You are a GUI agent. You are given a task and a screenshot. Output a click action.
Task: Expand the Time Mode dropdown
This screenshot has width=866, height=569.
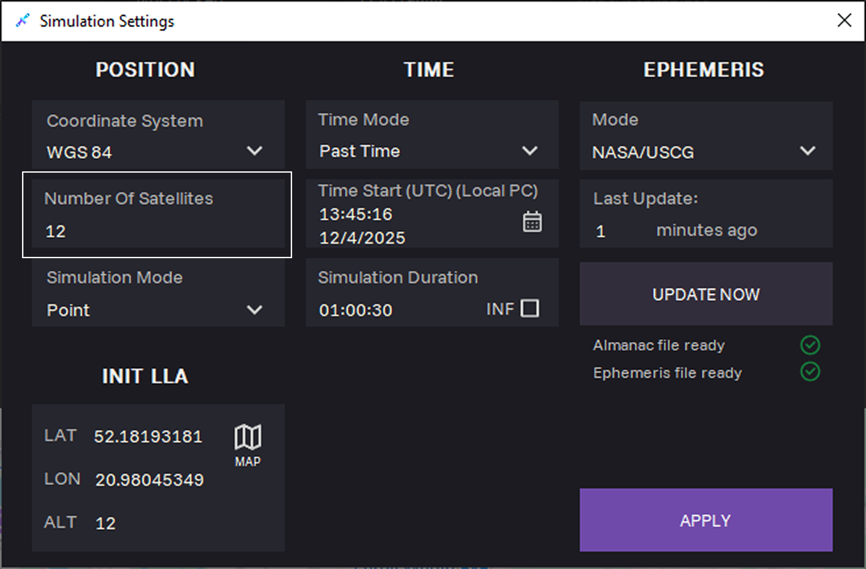(x=529, y=151)
